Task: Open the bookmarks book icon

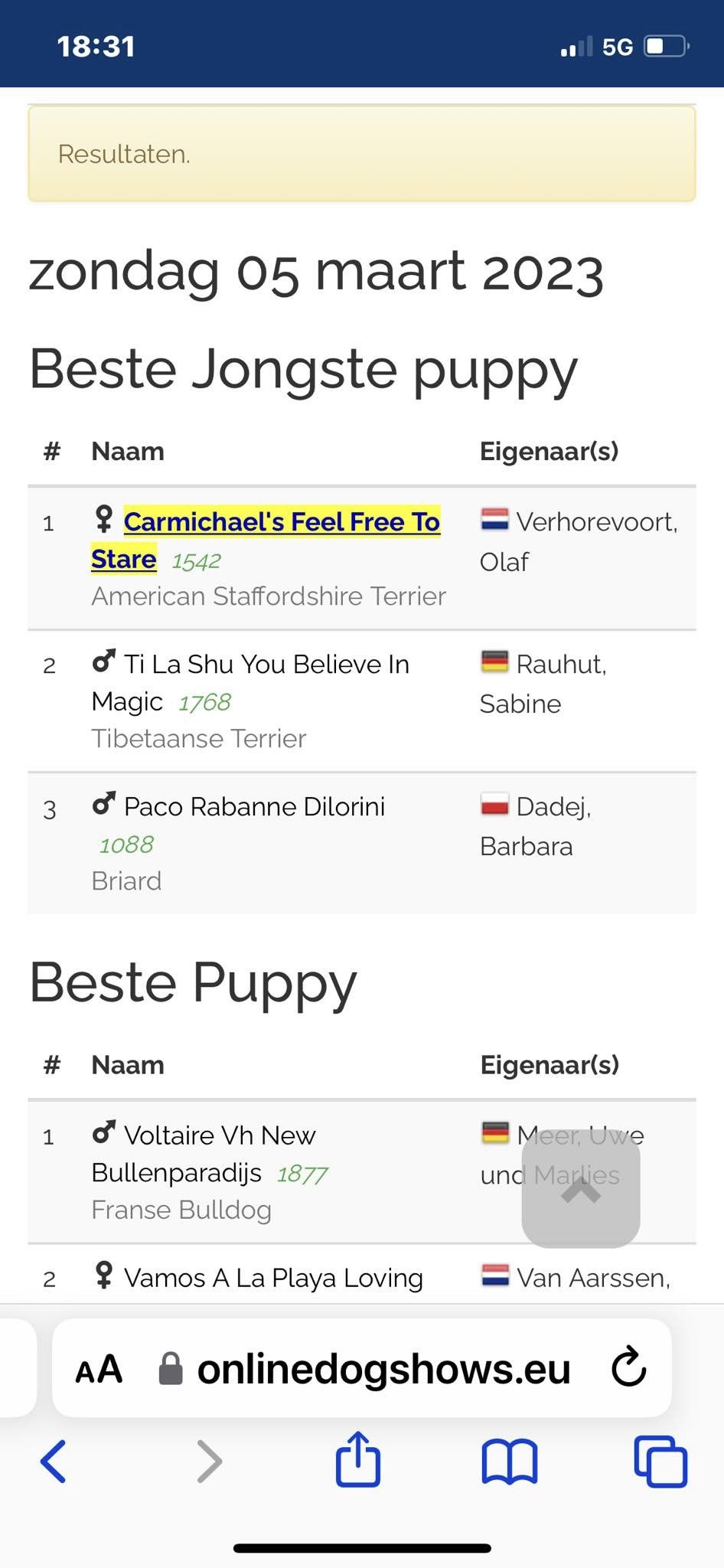Action: [x=509, y=1462]
